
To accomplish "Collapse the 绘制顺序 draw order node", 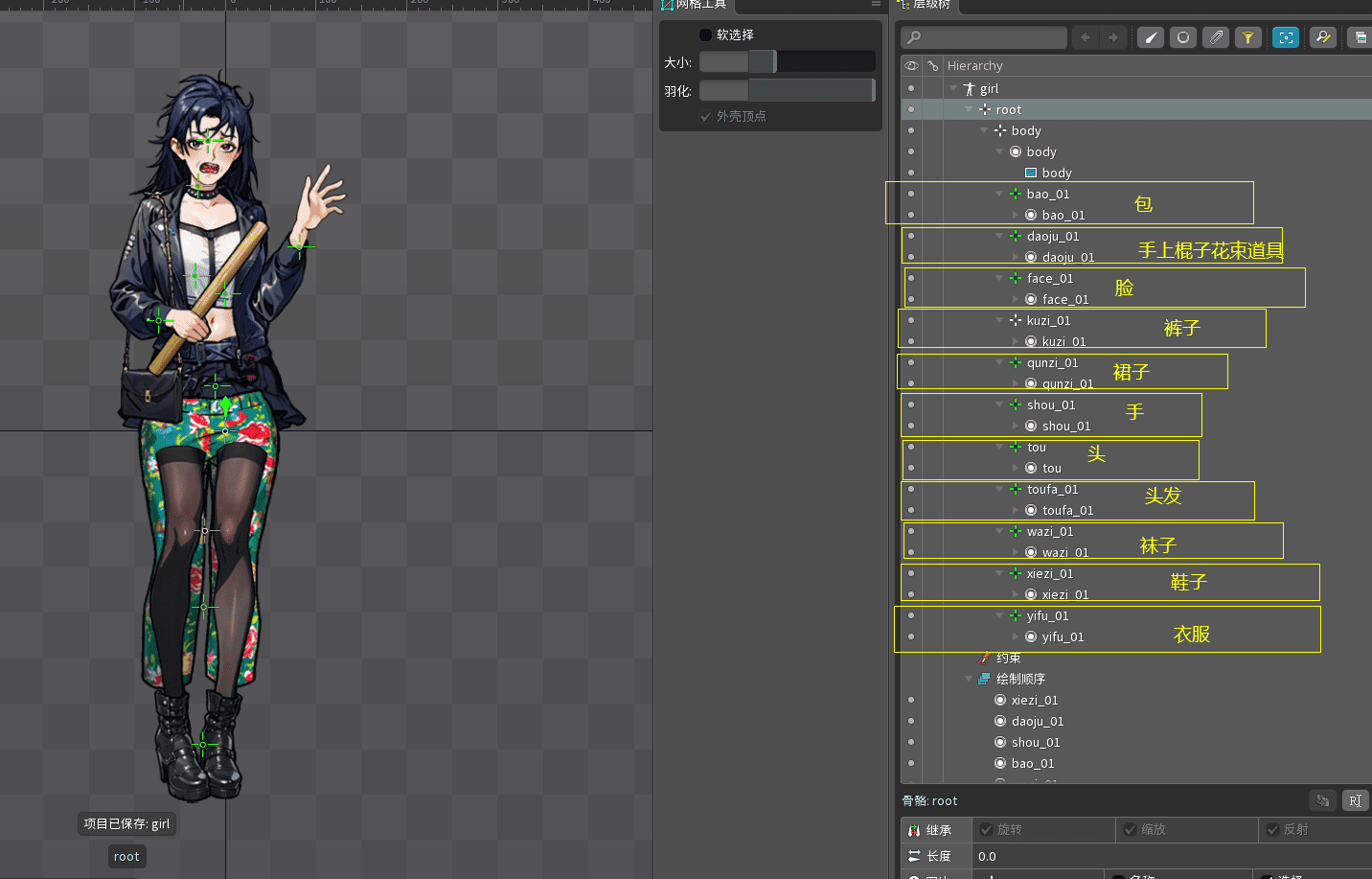I will [x=969, y=679].
